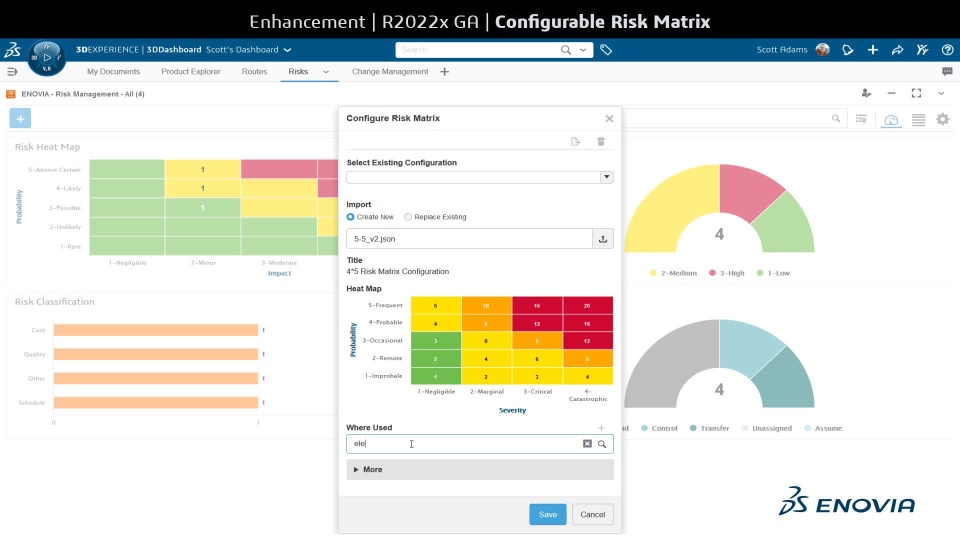Click the export configuration icon in dialog
Viewport: 960px width, 540px height.
575,141
